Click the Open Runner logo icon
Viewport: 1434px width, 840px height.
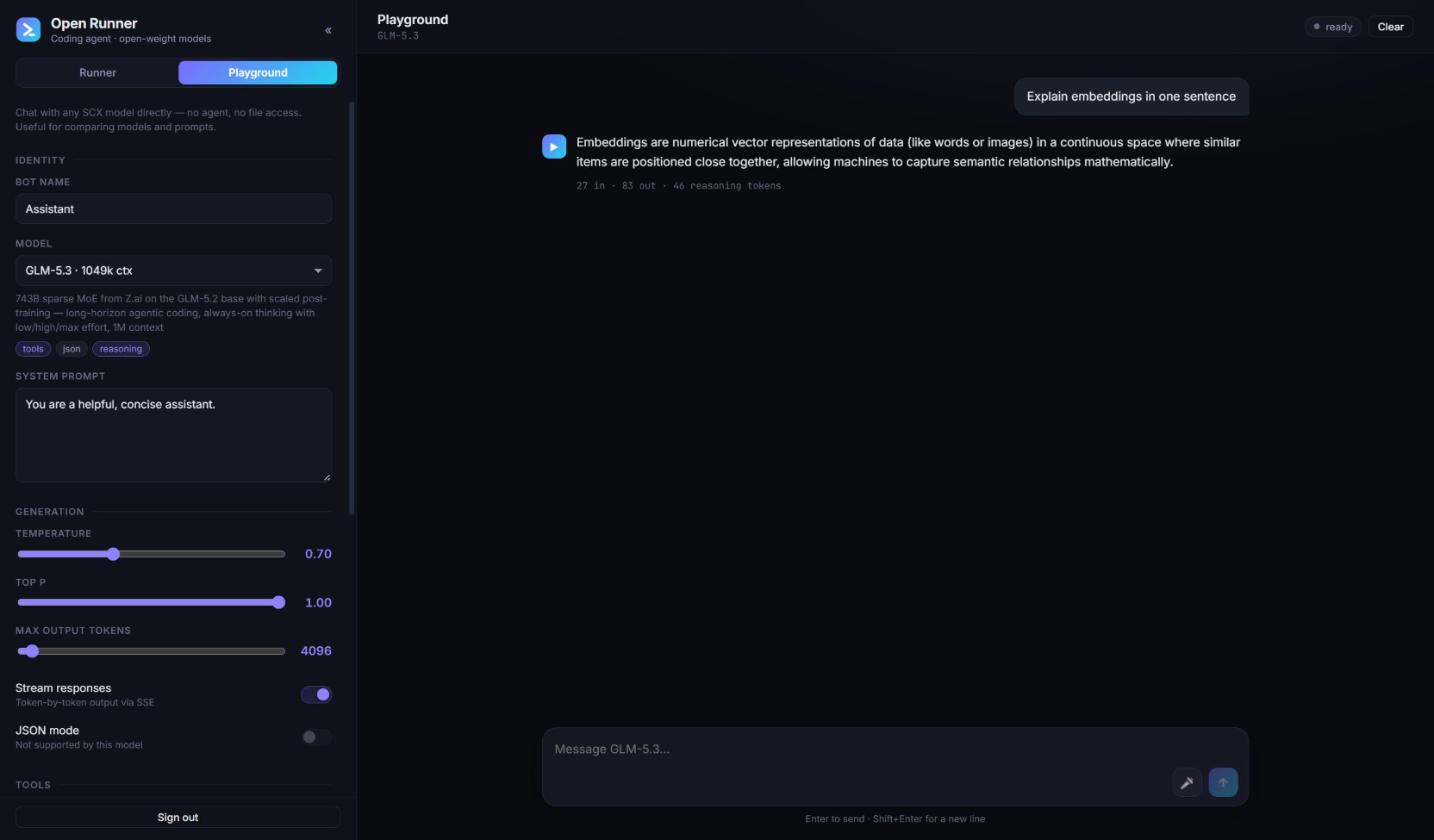click(28, 30)
